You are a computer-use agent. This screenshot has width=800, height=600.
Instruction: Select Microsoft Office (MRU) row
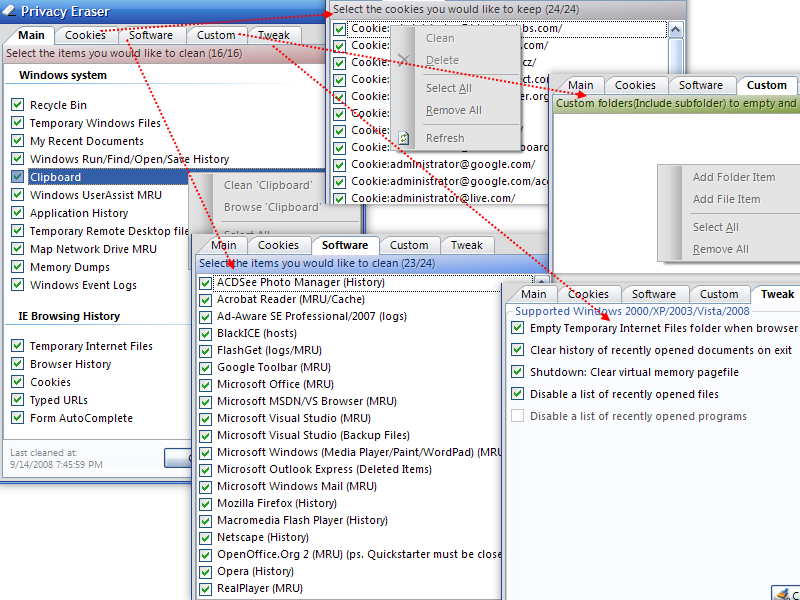pos(276,384)
